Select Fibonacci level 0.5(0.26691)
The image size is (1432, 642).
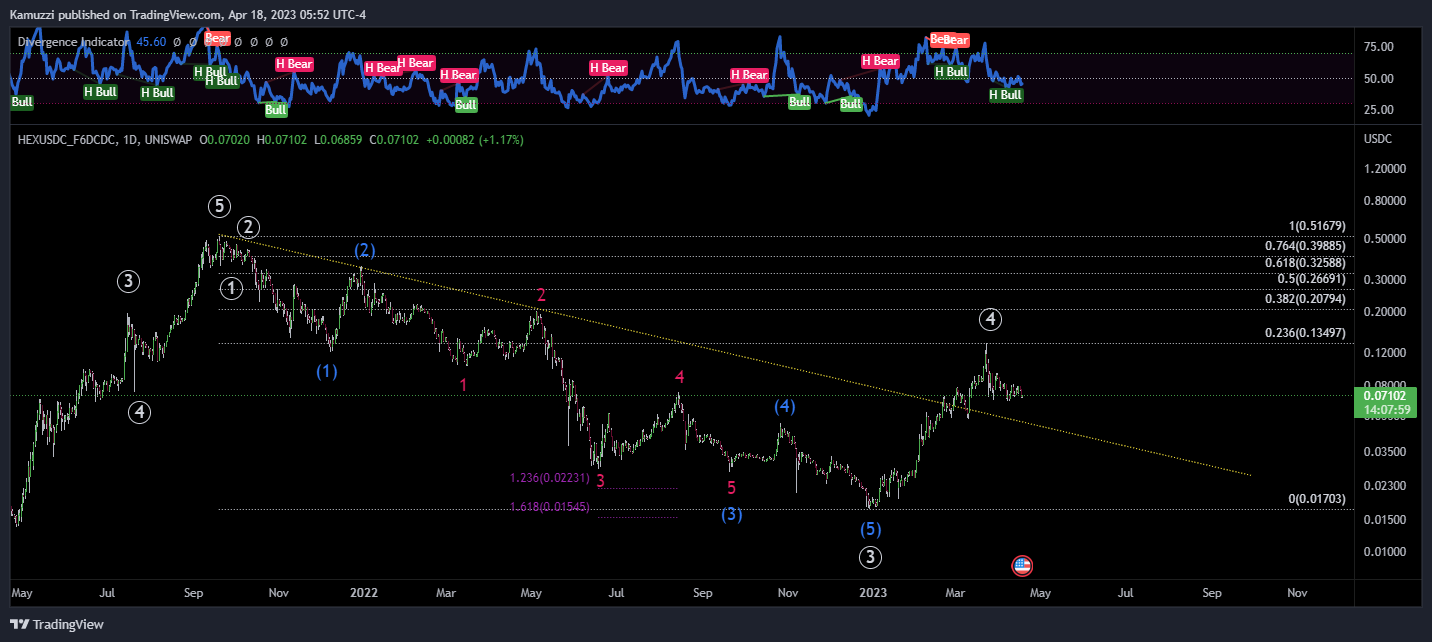coord(1311,279)
